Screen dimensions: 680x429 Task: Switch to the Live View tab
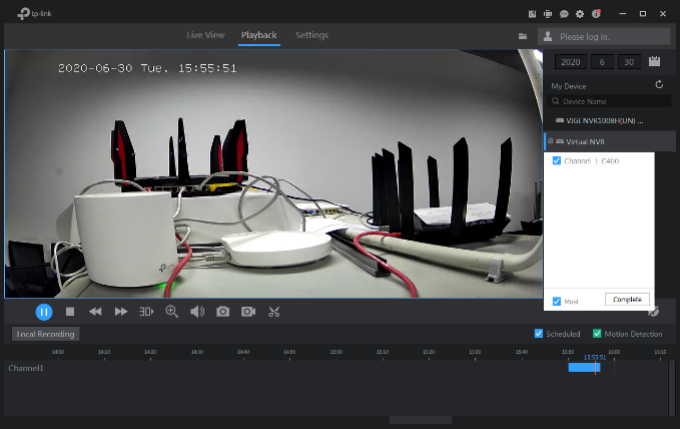pyautogui.click(x=205, y=36)
